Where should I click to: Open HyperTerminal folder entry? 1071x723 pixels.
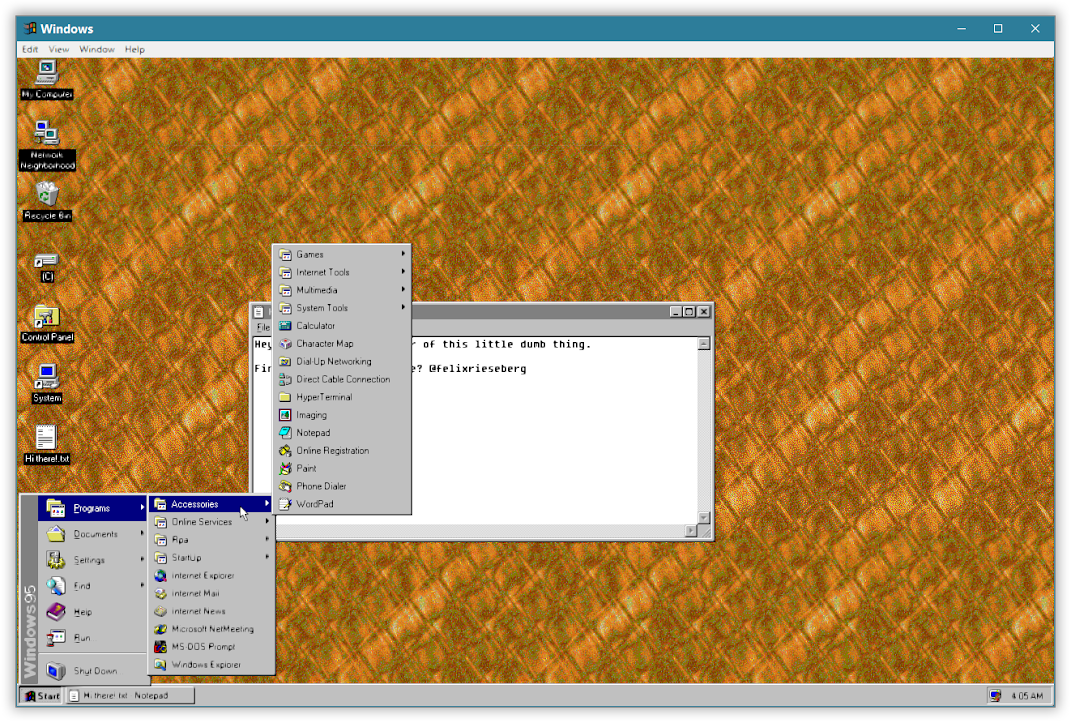pyautogui.click(x=342, y=397)
